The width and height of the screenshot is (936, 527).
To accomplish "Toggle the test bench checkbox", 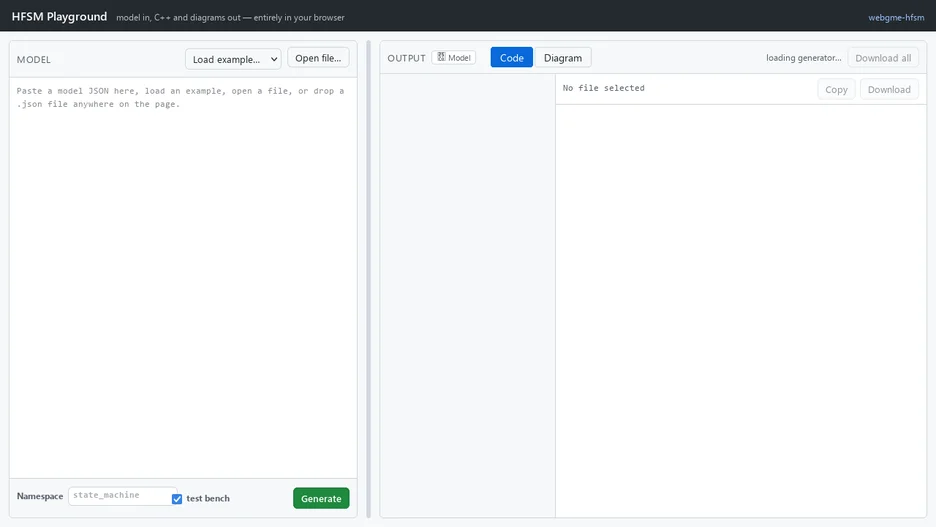I will pos(177,499).
